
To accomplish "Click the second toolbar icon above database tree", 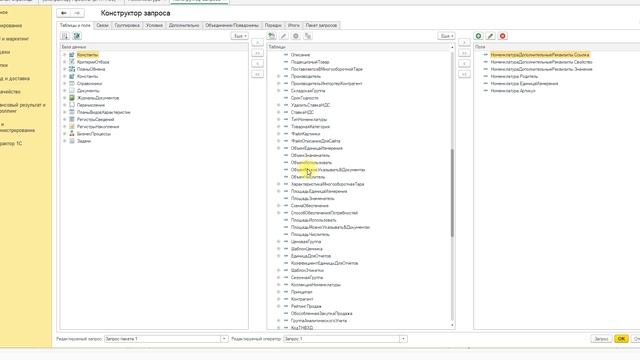I will (76, 36).
